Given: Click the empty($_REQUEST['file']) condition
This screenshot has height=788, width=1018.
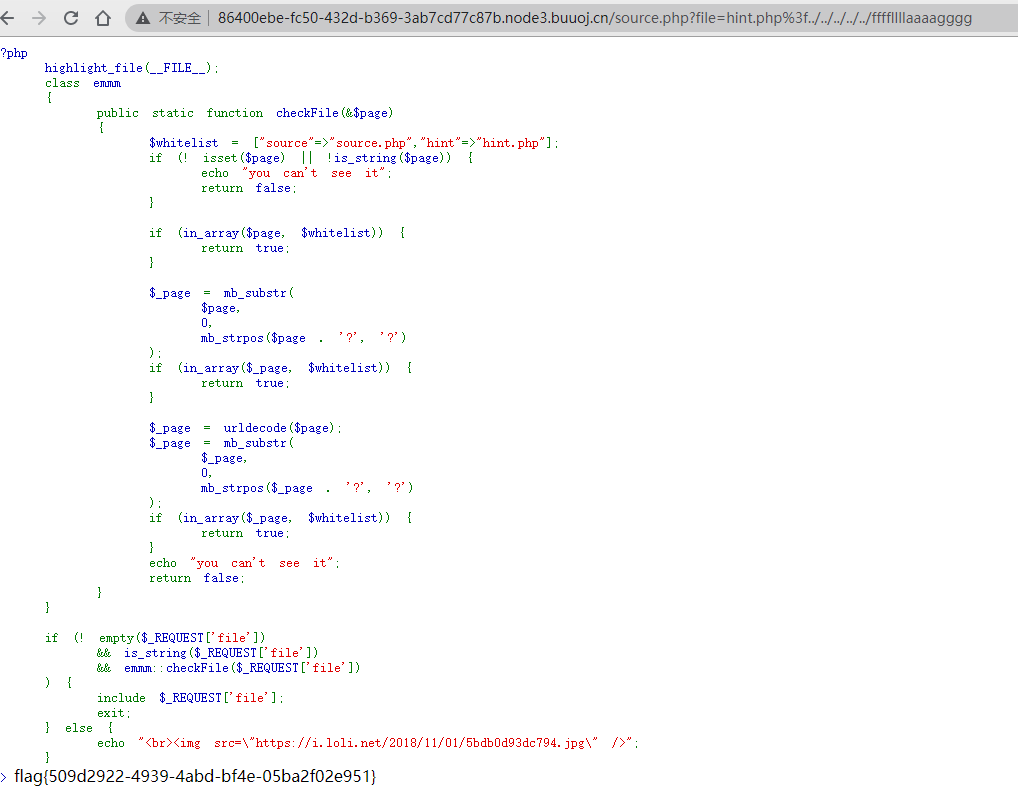Looking at the screenshot, I should tap(182, 637).
